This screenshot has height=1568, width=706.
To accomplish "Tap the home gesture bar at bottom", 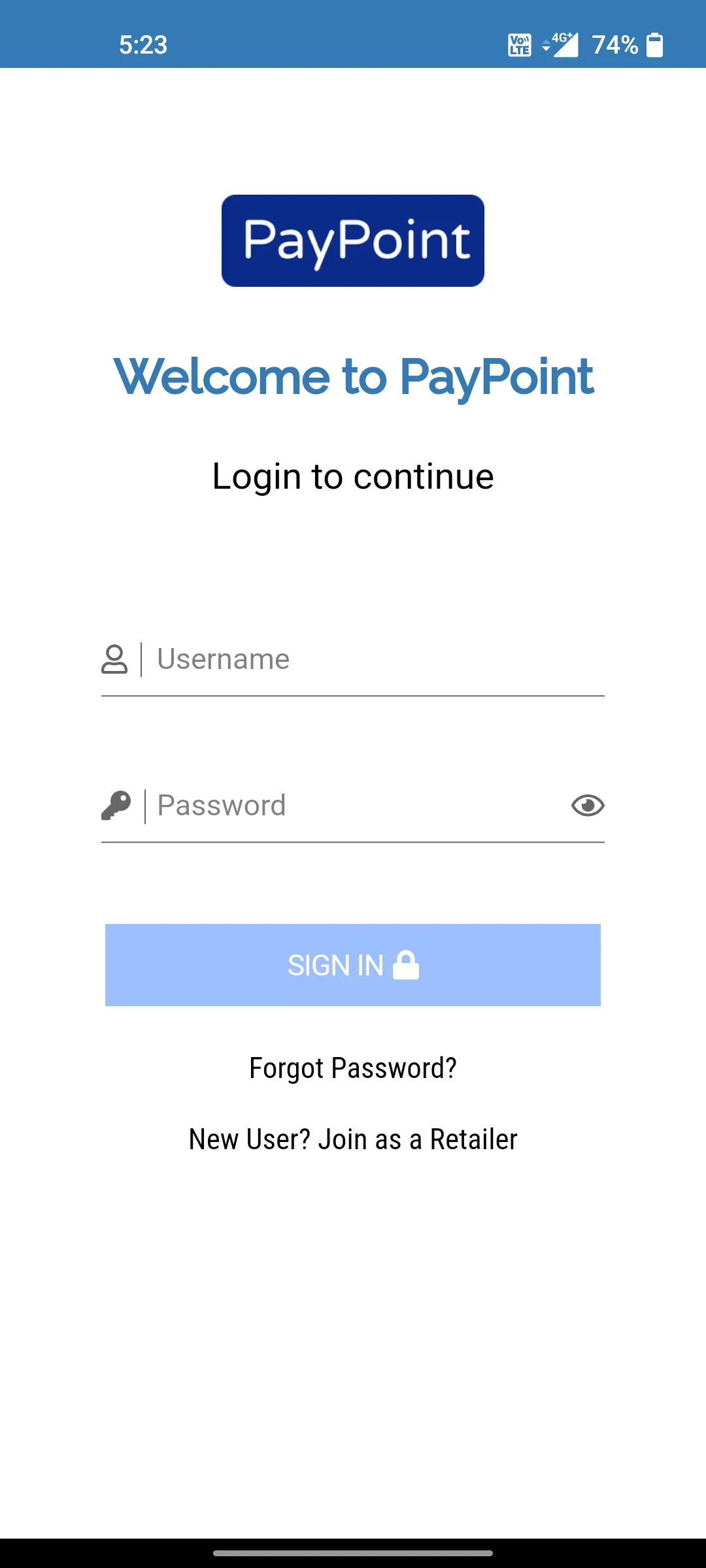I will click(353, 1553).
